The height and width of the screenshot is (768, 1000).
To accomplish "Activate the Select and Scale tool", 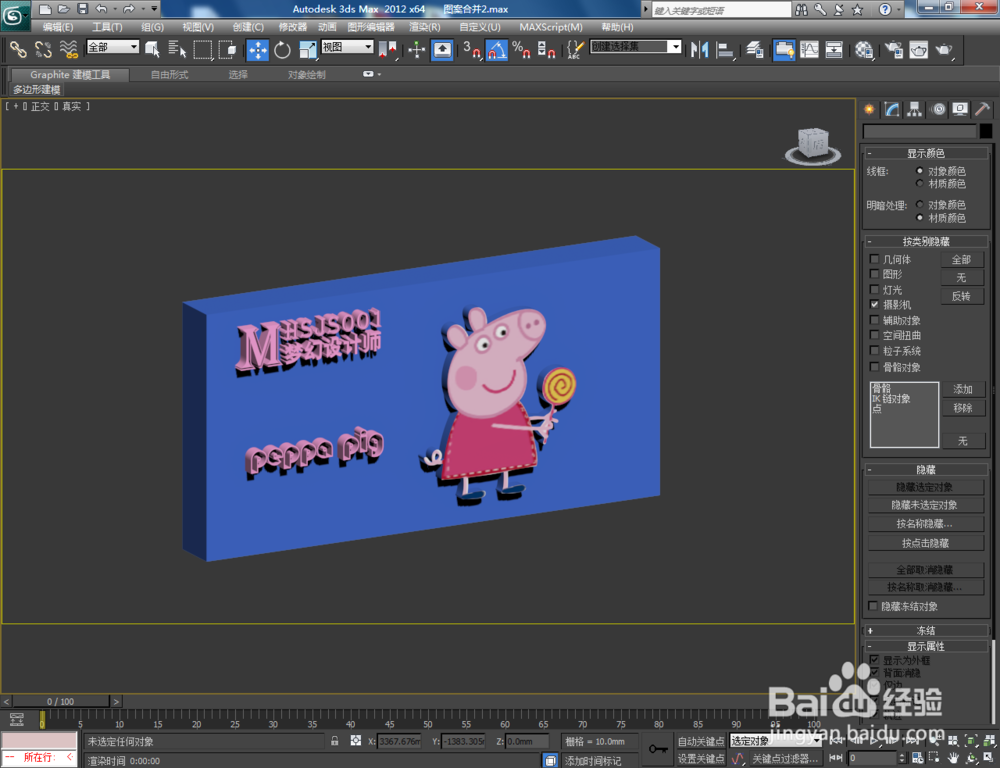I will coord(307,49).
